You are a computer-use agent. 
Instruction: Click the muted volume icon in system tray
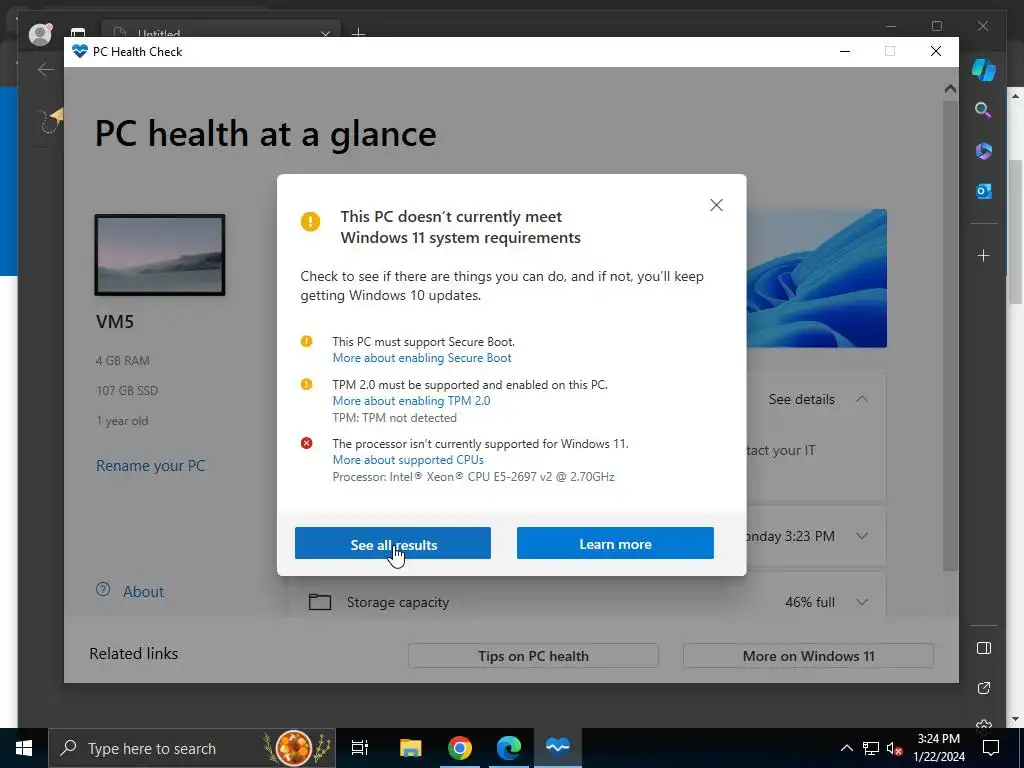(894, 748)
